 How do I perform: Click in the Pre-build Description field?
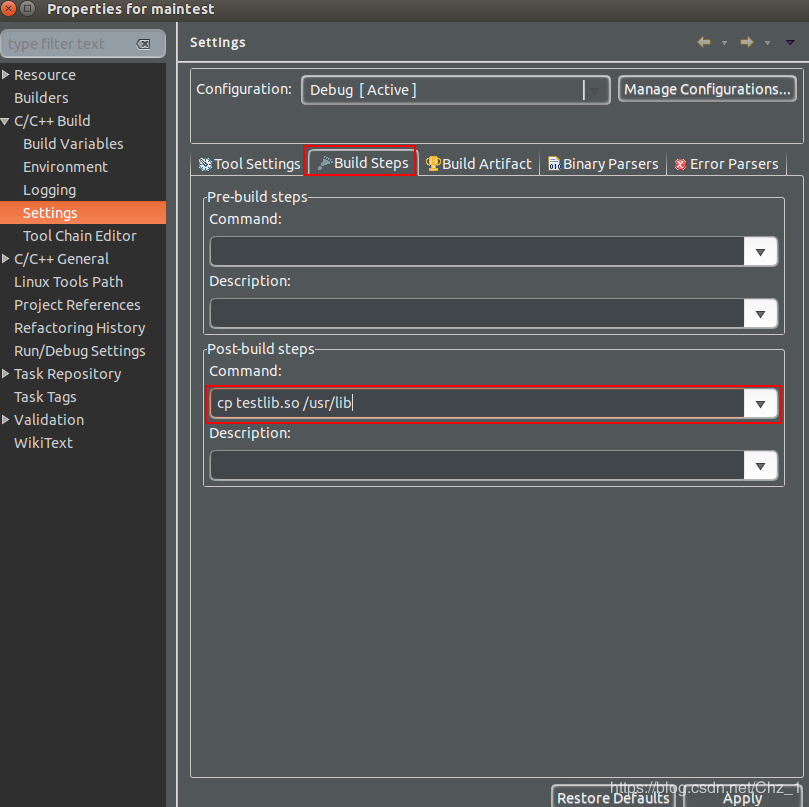477,314
